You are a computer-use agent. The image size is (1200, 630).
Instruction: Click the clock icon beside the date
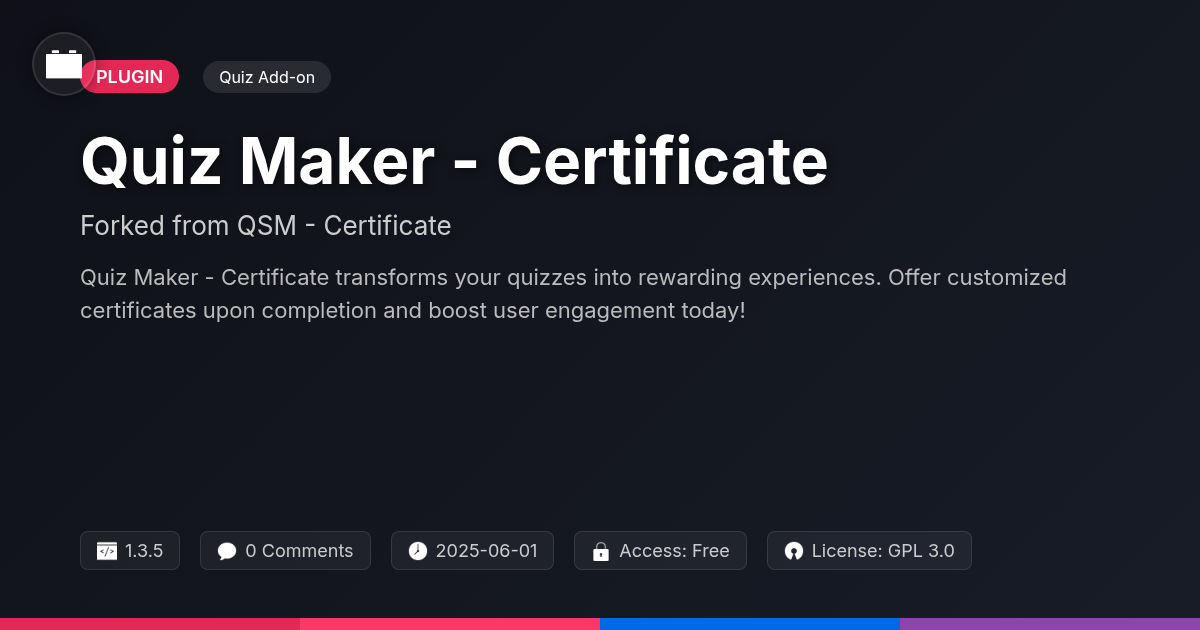[x=417, y=551]
